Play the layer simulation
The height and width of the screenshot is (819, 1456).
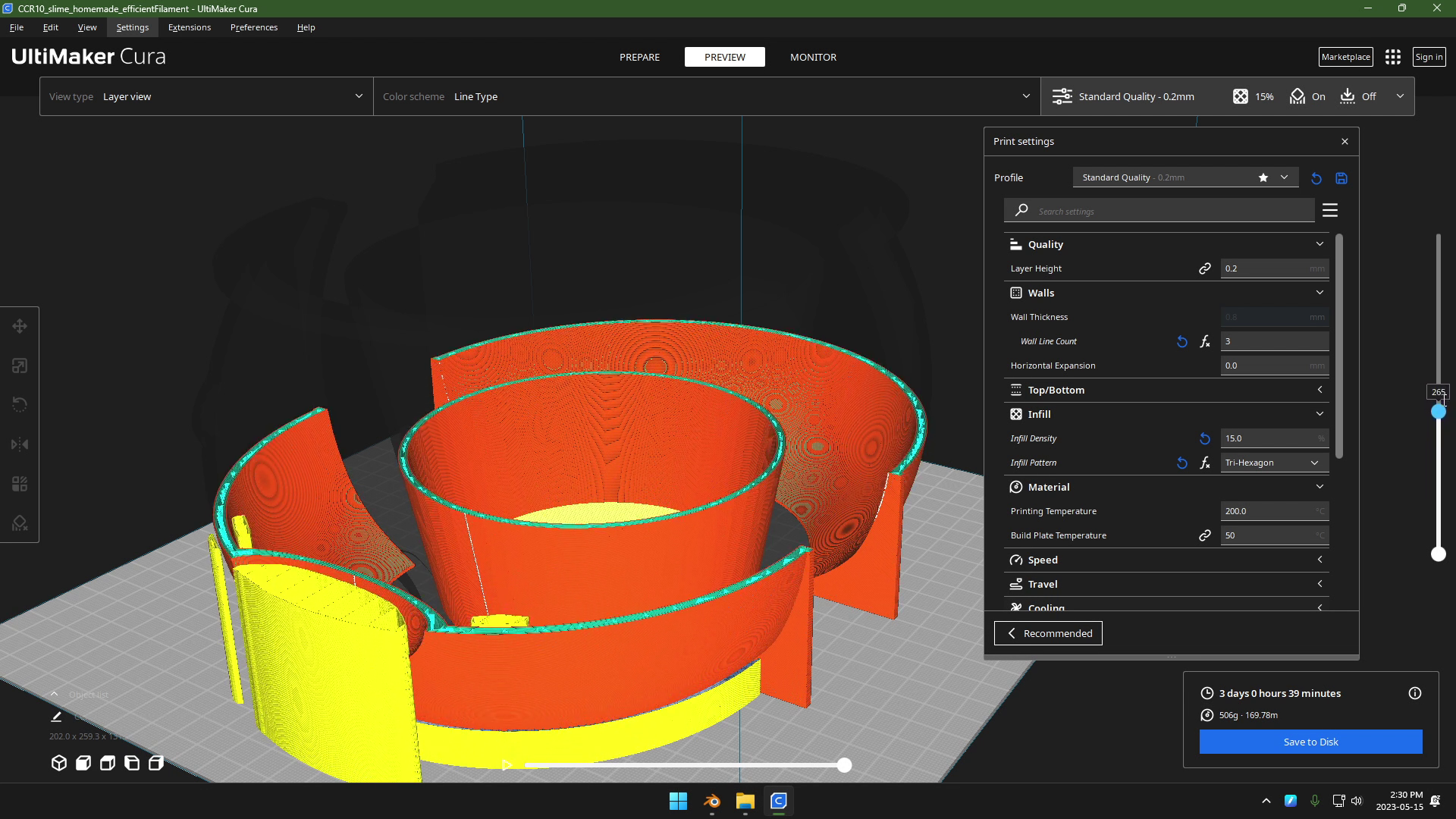tap(507, 765)
